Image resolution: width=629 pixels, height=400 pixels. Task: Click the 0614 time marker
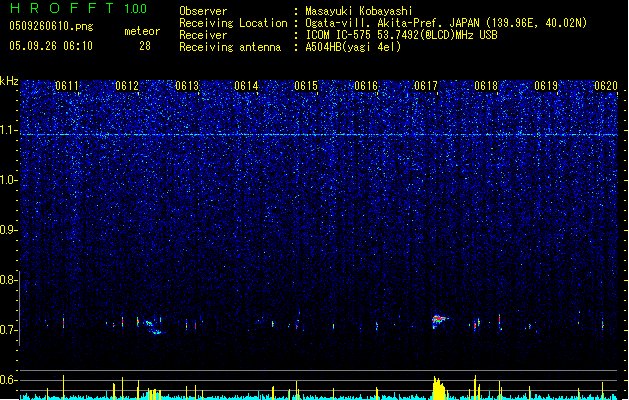click(x=246, y=86)
